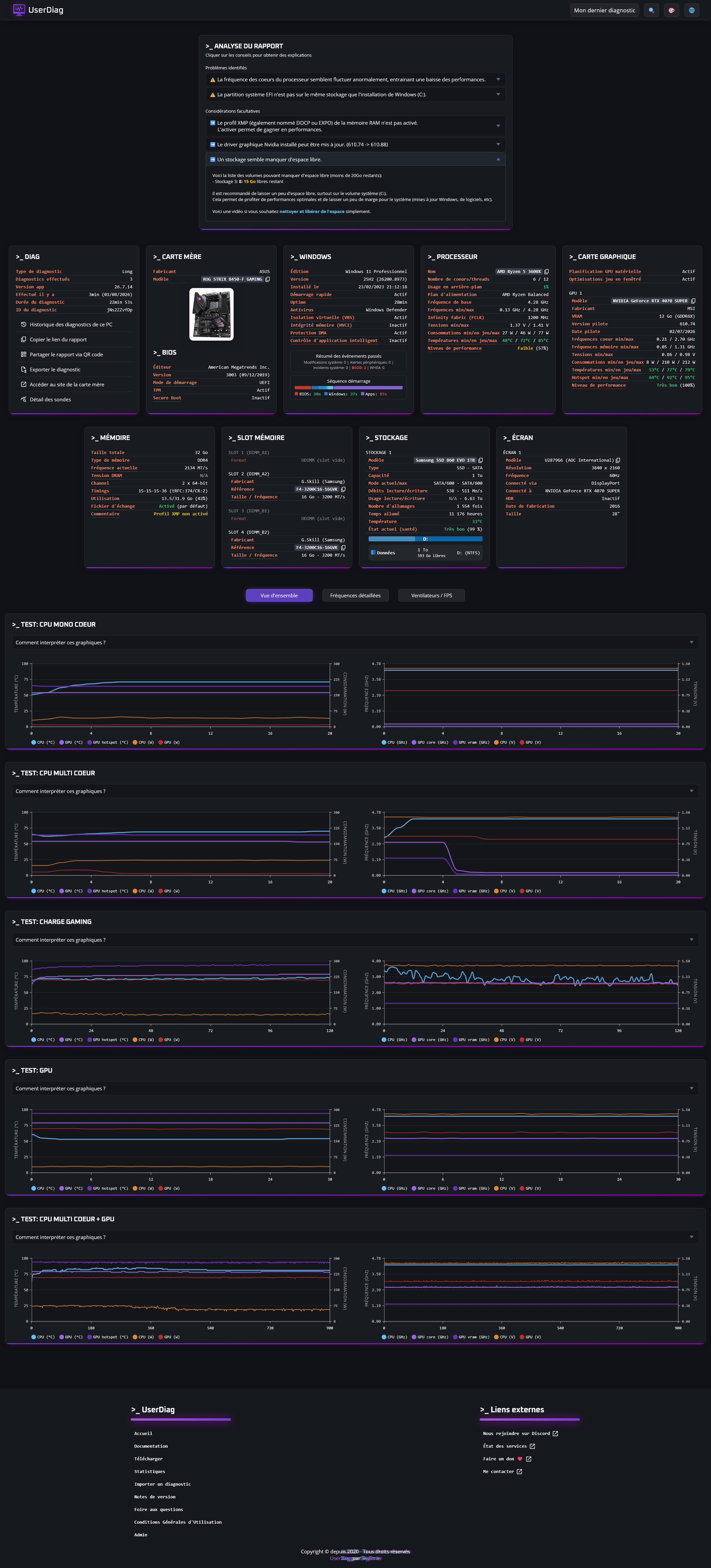The height and width of the screenshot is (1568, 711).
Task: Copy the motherboard model ROG STRIX B450-F
Action: (267, 279)
